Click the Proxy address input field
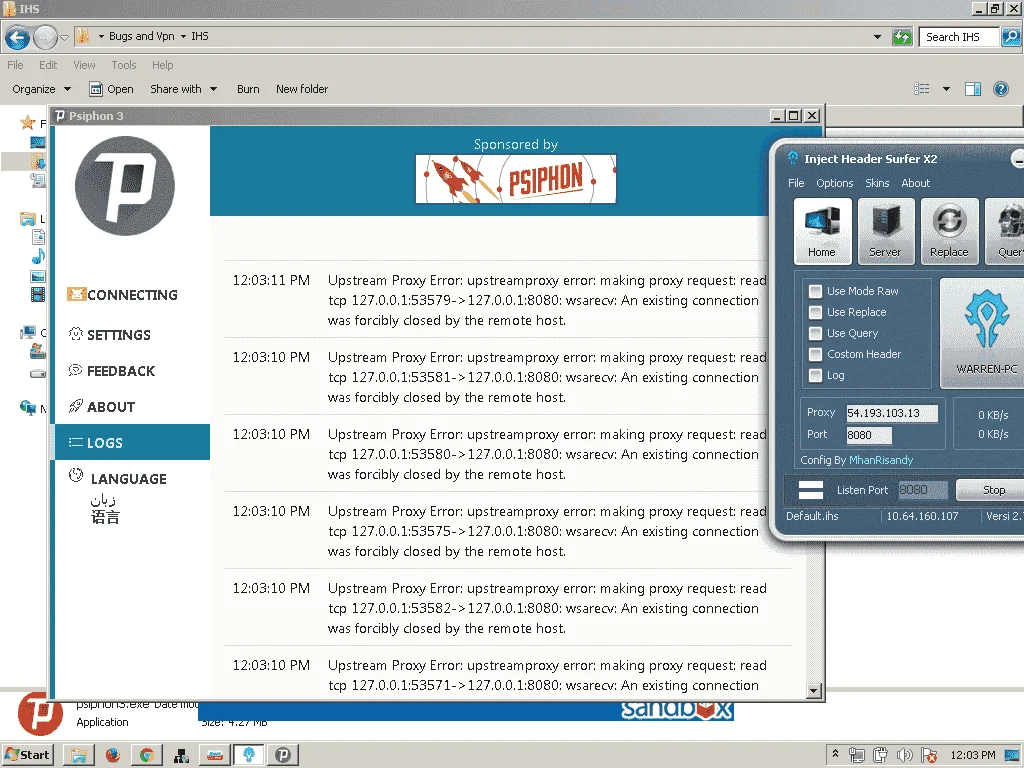The width and height of the screenshot is (1024, 768). point(892,413)
